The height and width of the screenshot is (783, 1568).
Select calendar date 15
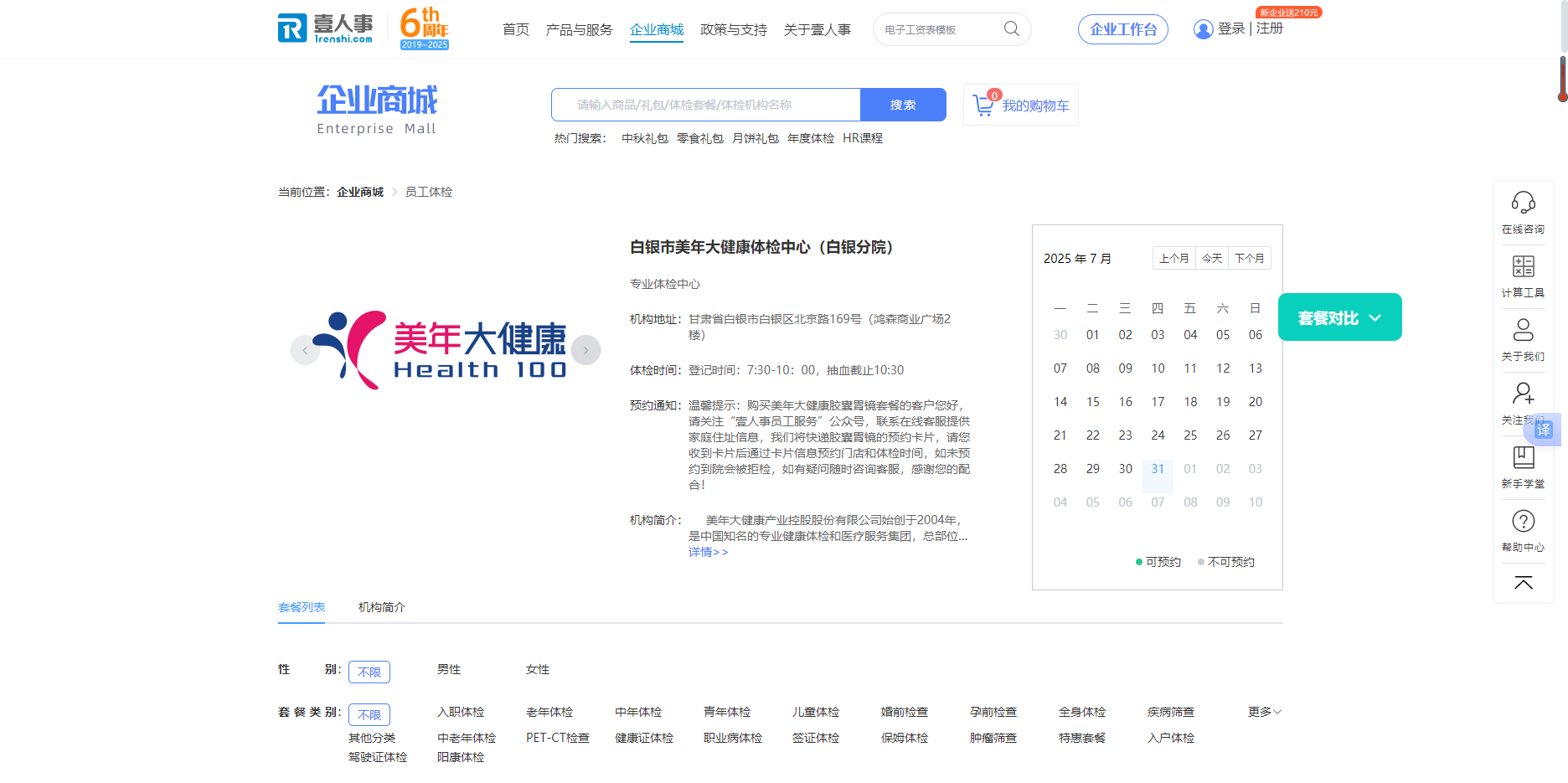pyautogui.click(x=1093, y=402)
